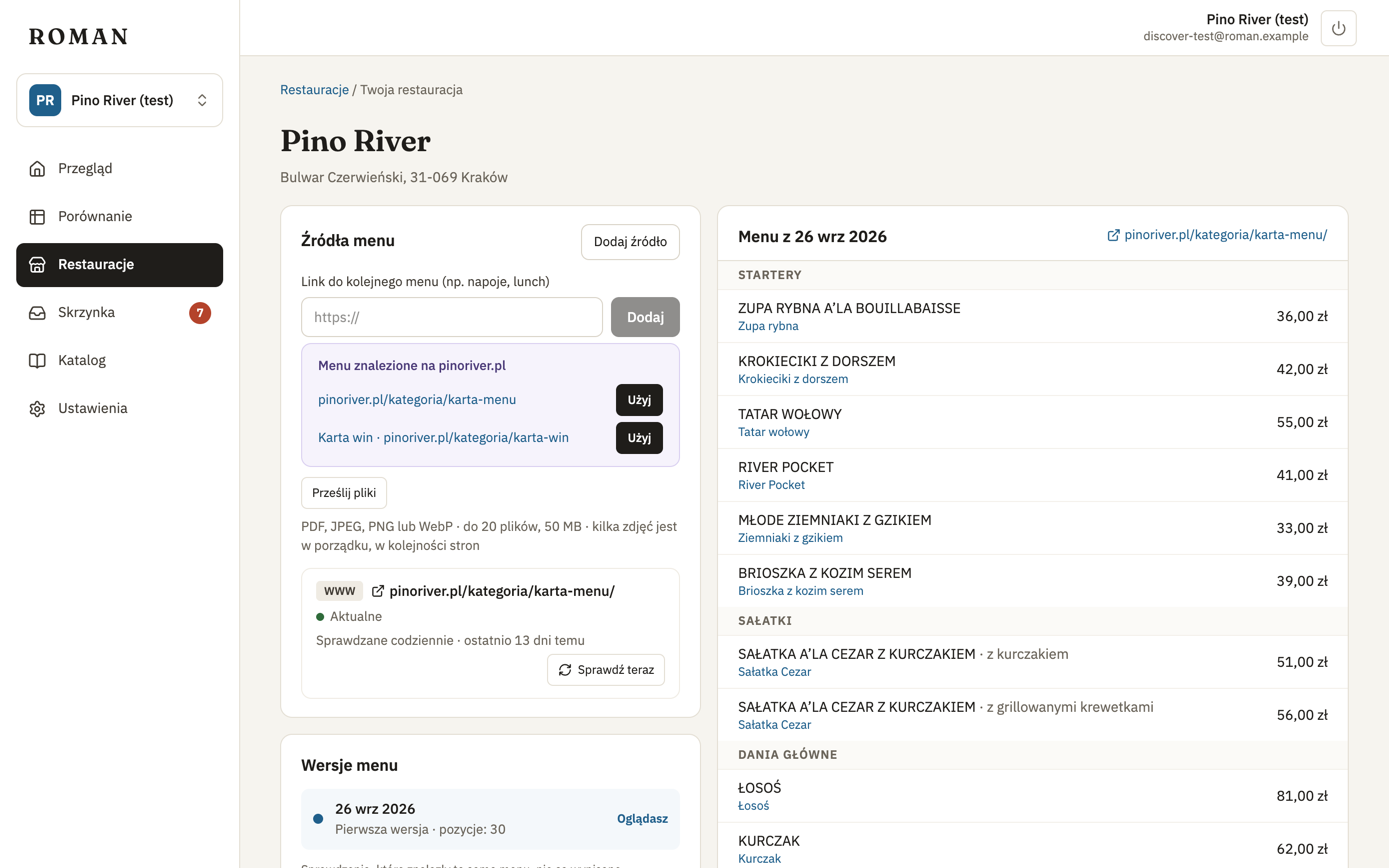Click the 36,00 zł price

[1302, 317]
